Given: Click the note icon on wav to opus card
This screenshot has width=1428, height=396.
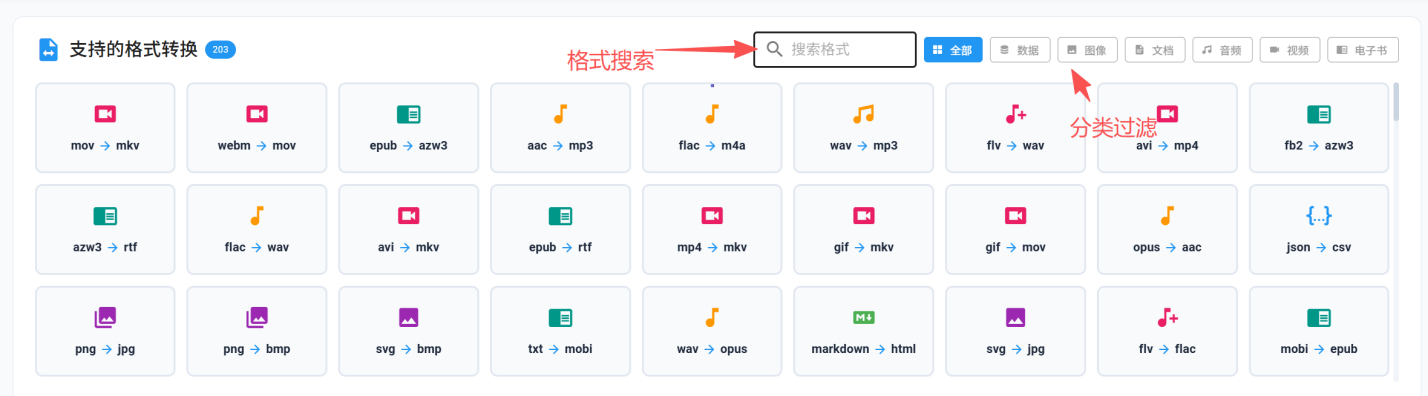Looking at the screenshot, I should pos(712,318).
